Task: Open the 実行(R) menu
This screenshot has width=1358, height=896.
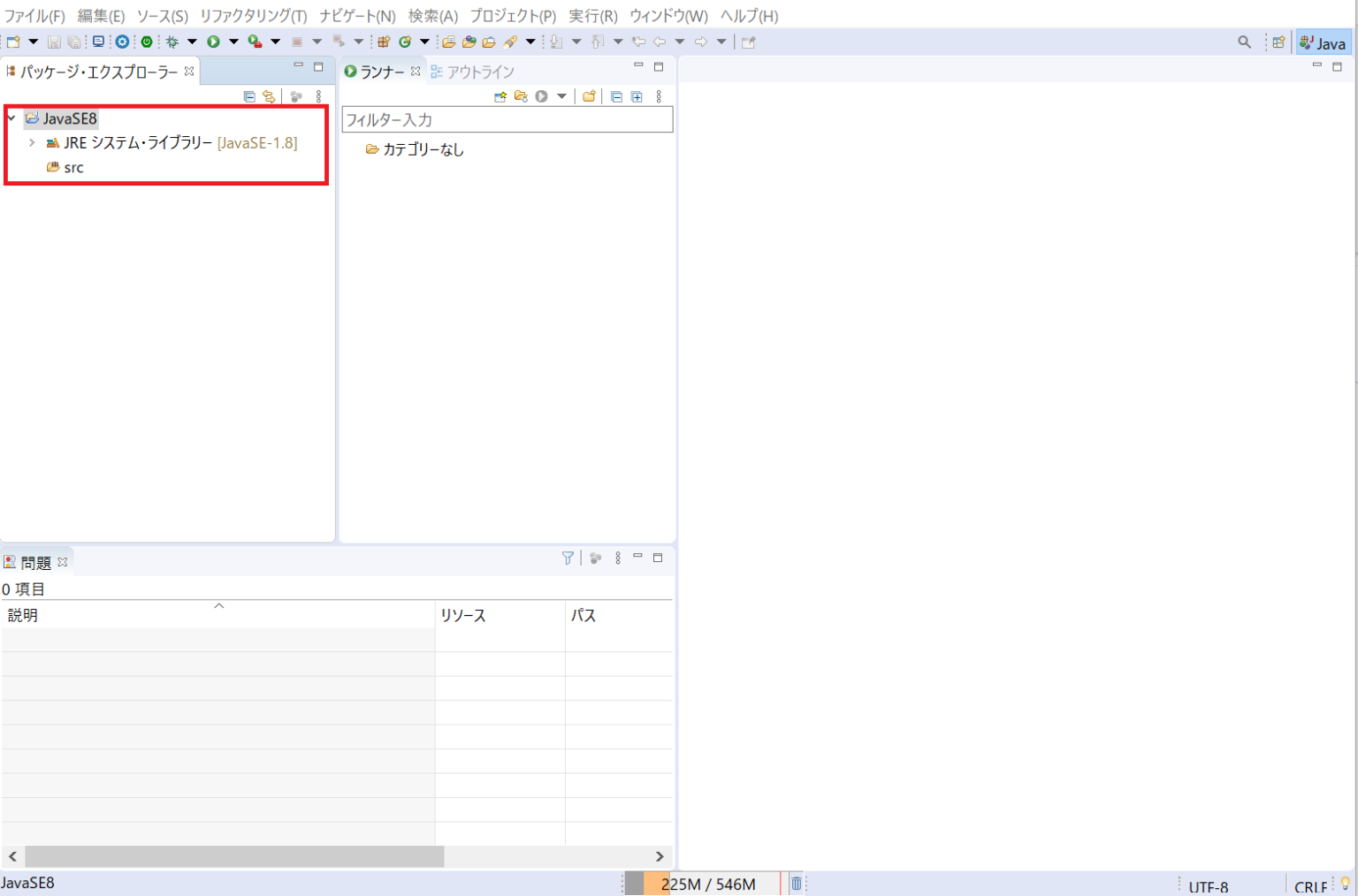Action: pyautogui.click(x=593, y=16)
